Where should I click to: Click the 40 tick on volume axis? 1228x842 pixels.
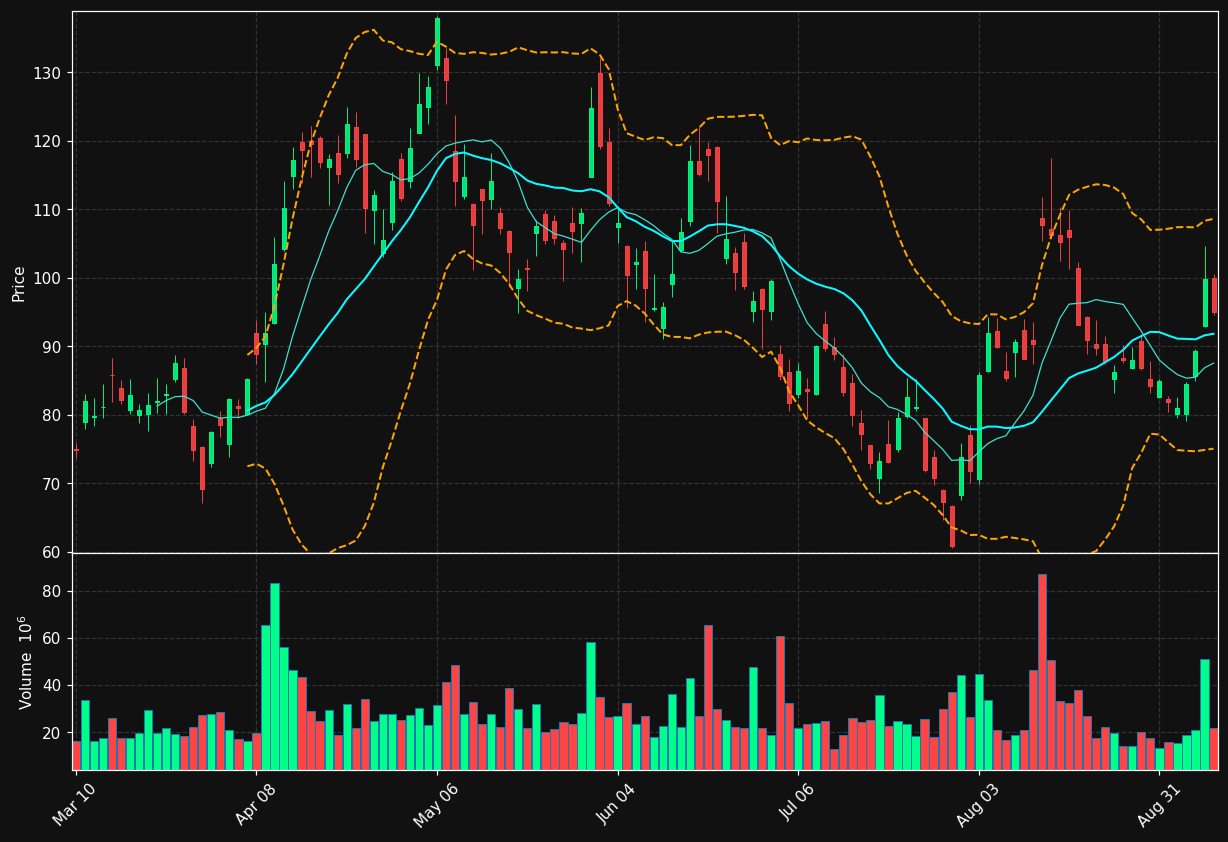(51, 686)
